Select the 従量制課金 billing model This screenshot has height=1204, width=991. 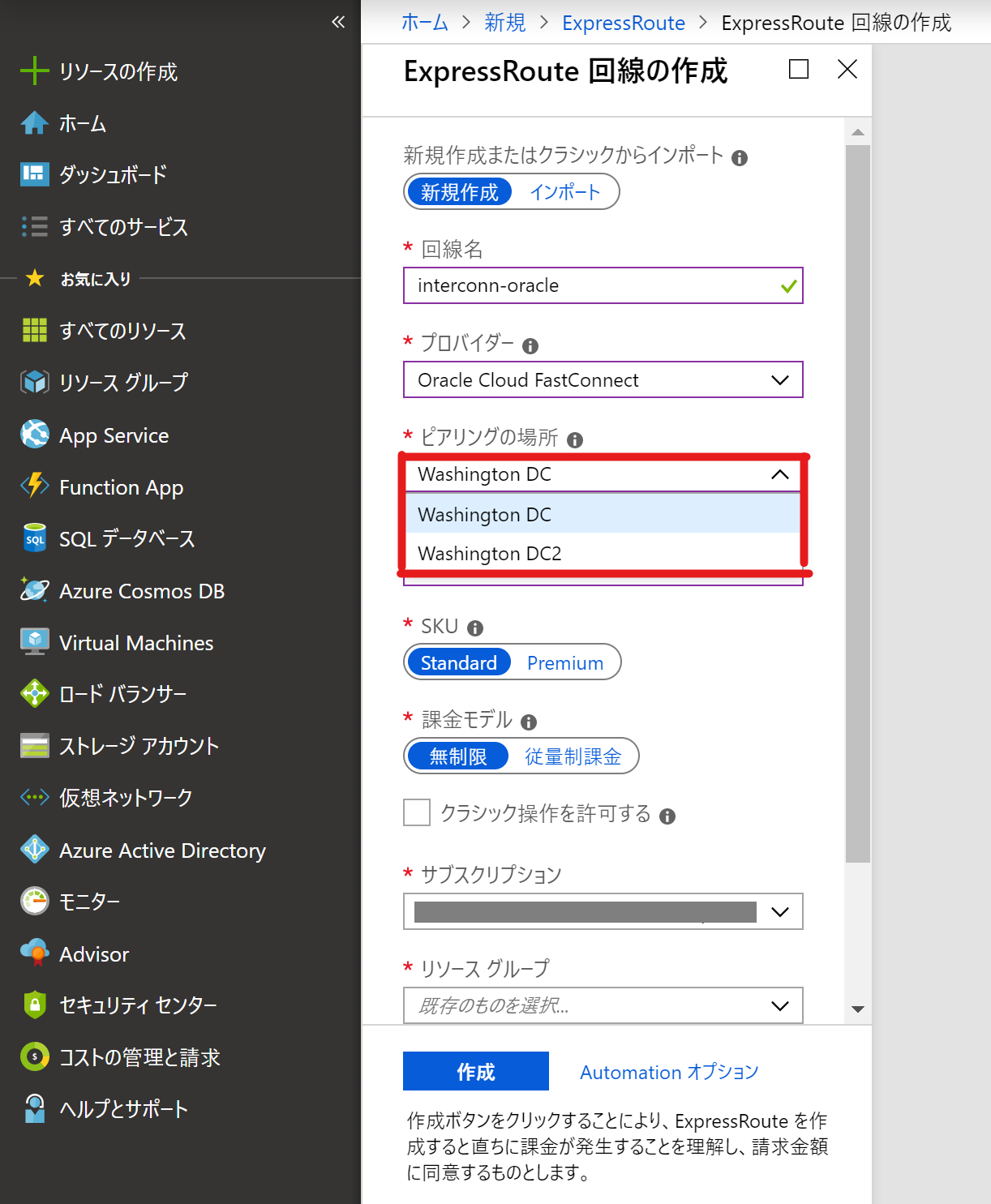tap(573, 756)
